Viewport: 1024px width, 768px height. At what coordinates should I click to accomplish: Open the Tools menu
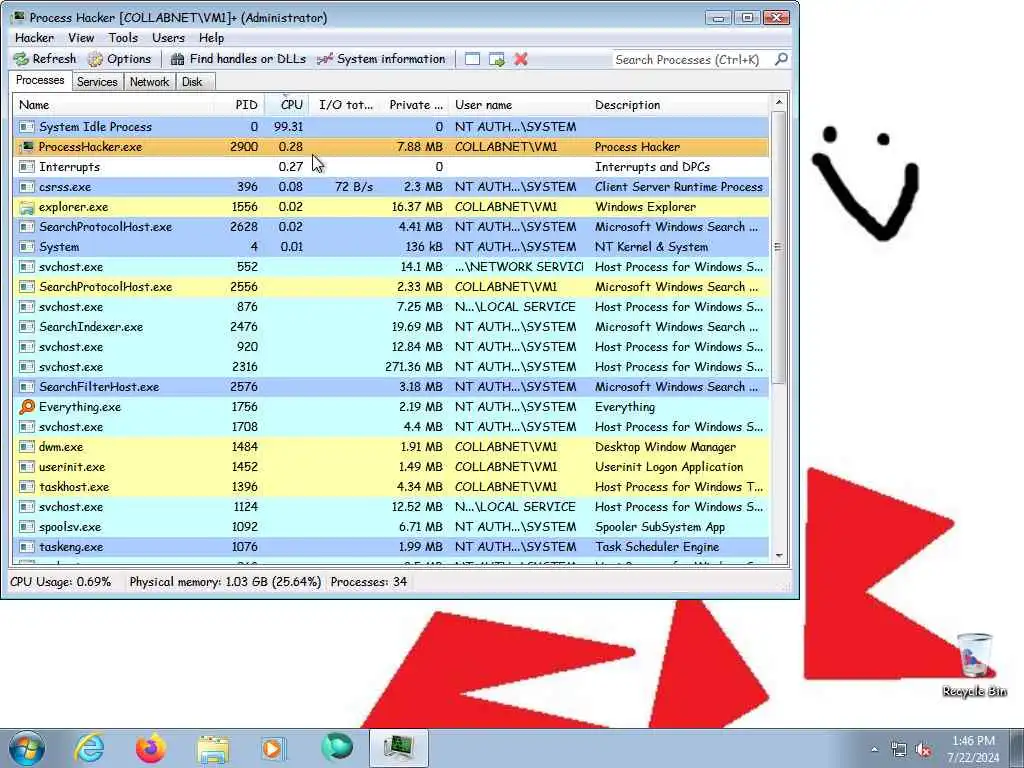pyautogui.click(x=123, y=38)
